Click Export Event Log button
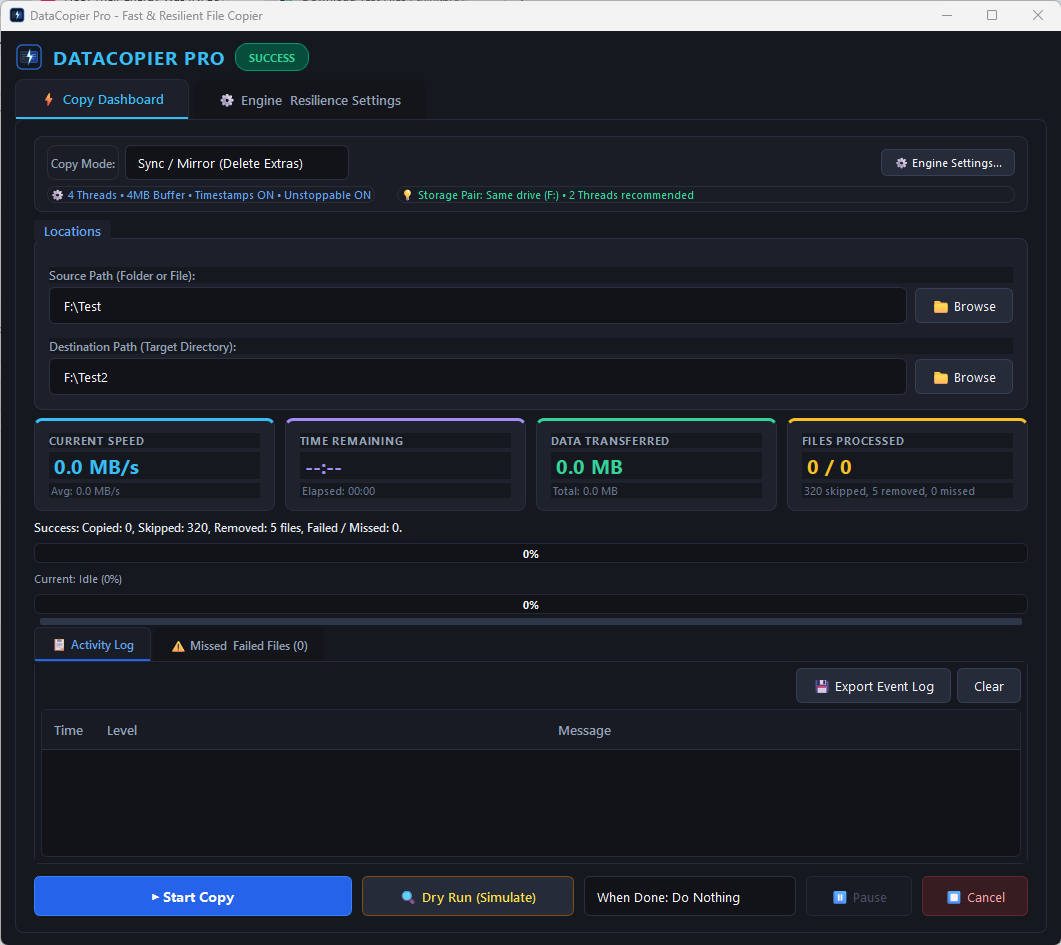This screenshot has width=1061, height=945. click(x=874, y=686)
